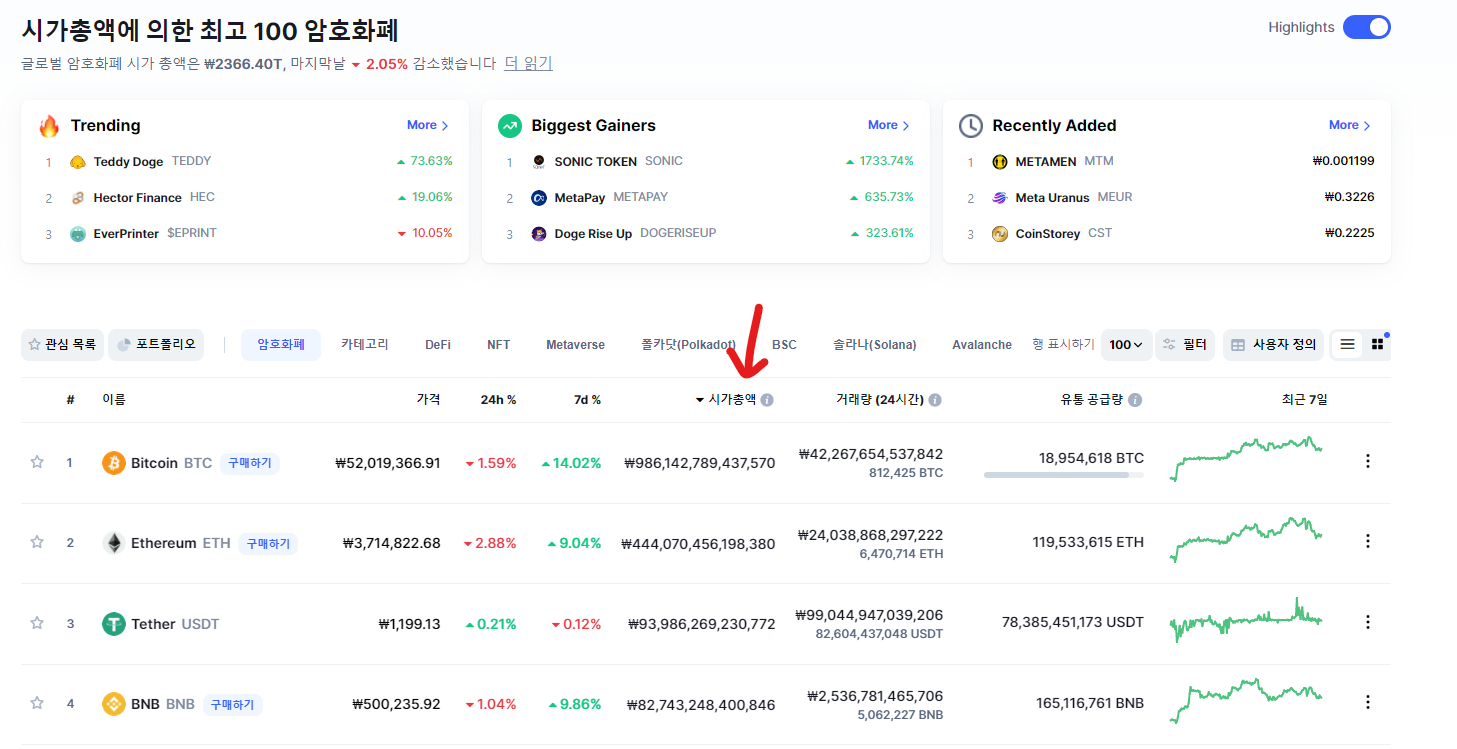This screenshot has height=749, width=1457.
Task: Select the Metaverse tab
Action: [x=575, y=345]
